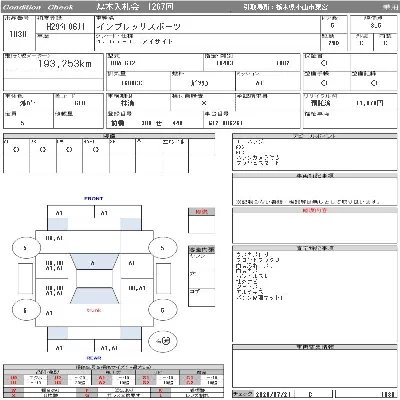This screenshot has width=400, height=400.
Task: Click lower-left tire circle in car diagram
Action: click(x=26, y=310)
